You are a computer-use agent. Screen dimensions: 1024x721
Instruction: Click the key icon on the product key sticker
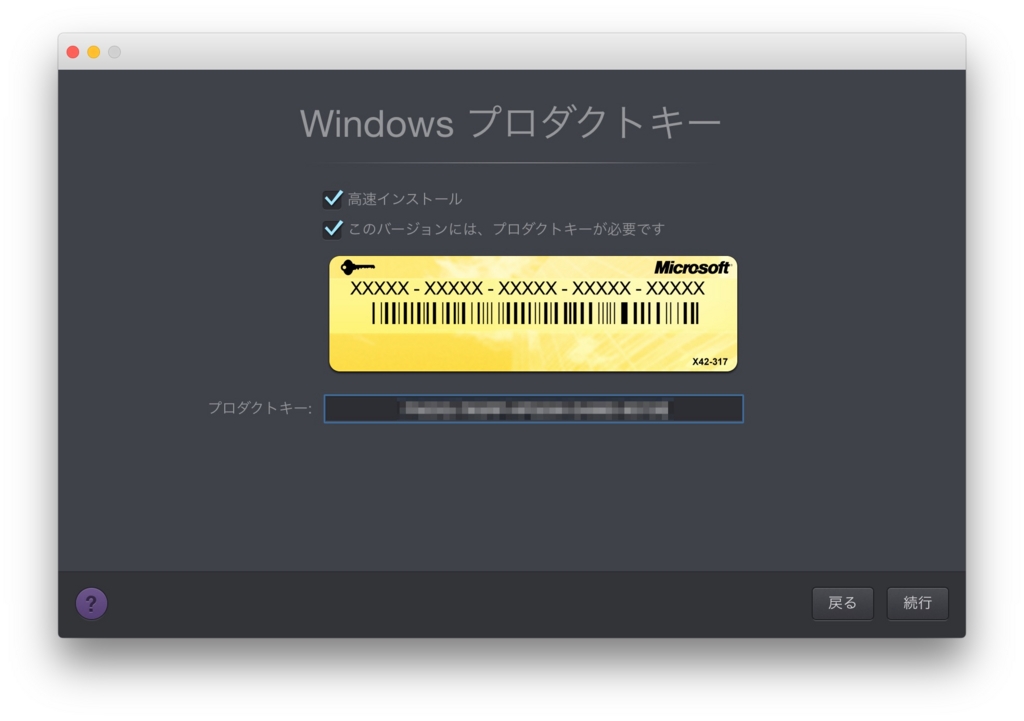coord(360,266)
